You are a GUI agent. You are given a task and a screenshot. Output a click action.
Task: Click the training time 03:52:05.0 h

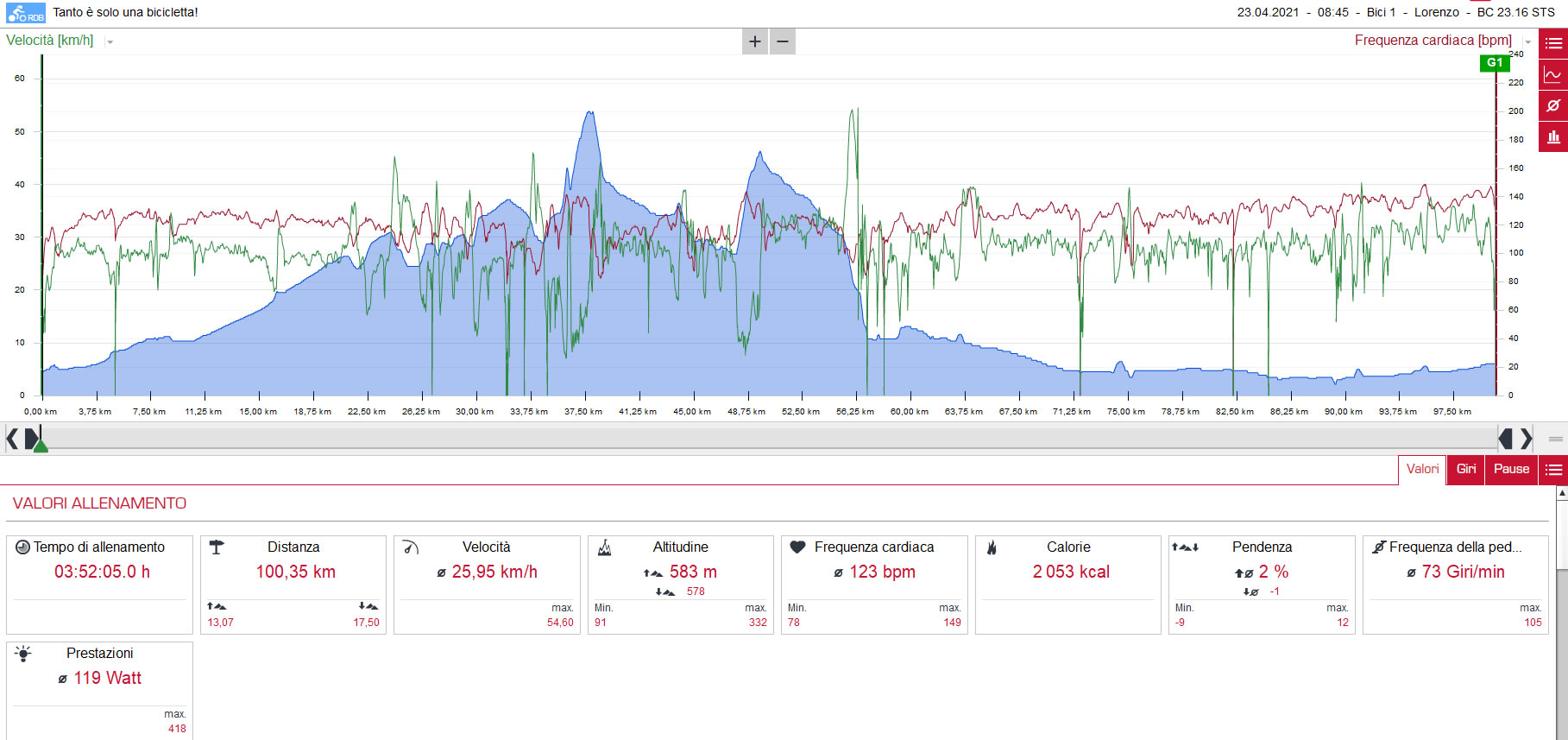102,572
